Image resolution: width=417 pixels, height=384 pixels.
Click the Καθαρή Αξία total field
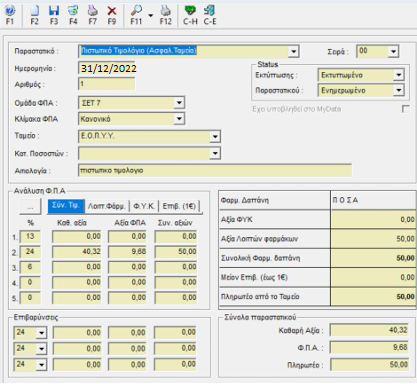369,330
